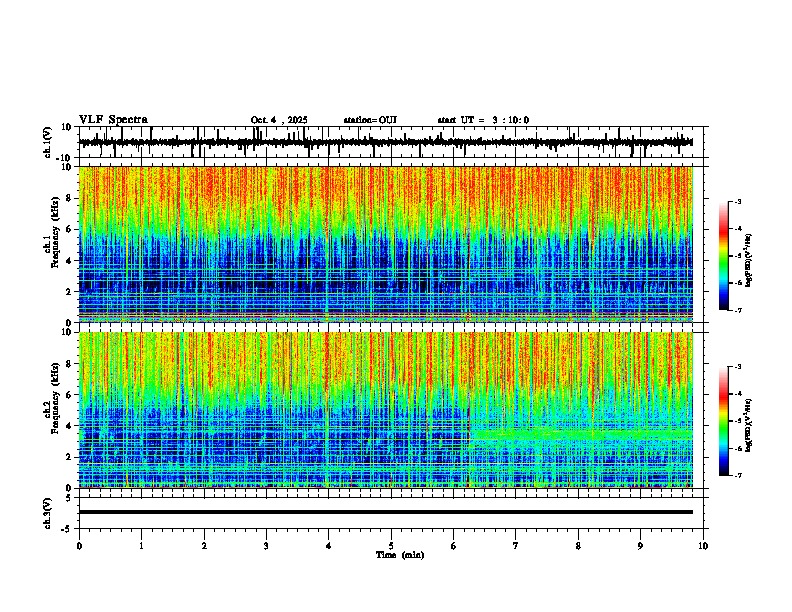Viewport: 792px width, 612px height.
Task: Select the "station=OUI" header label
Action: pyautogui.click(x=370, y=120)
